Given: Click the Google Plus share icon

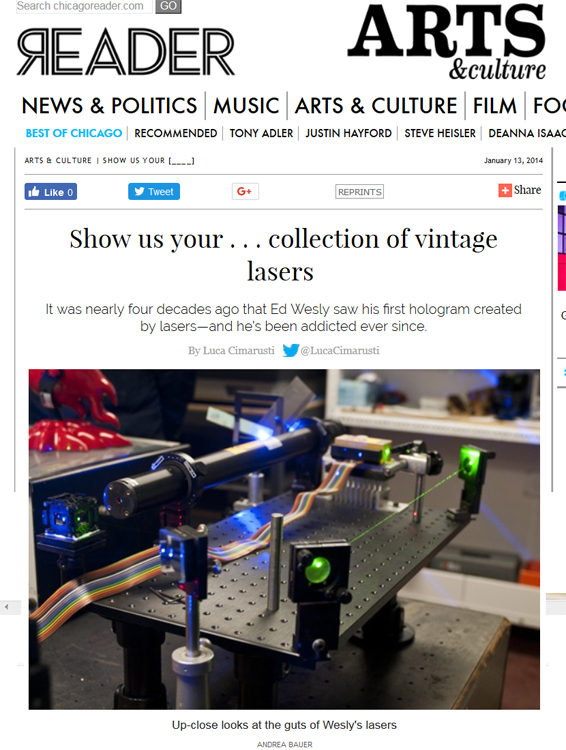Looking at the screenshot, I should [245, 191].
